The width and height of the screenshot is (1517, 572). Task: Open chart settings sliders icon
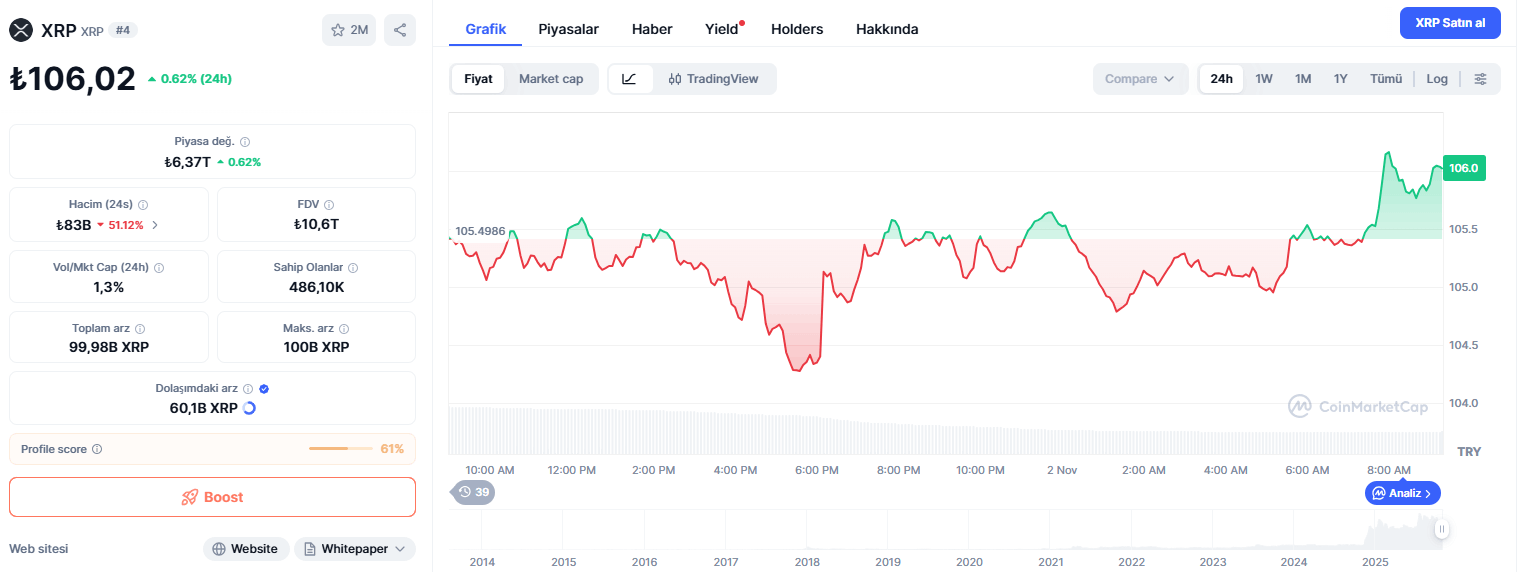pyautogui.click(x=1481, y=79)
